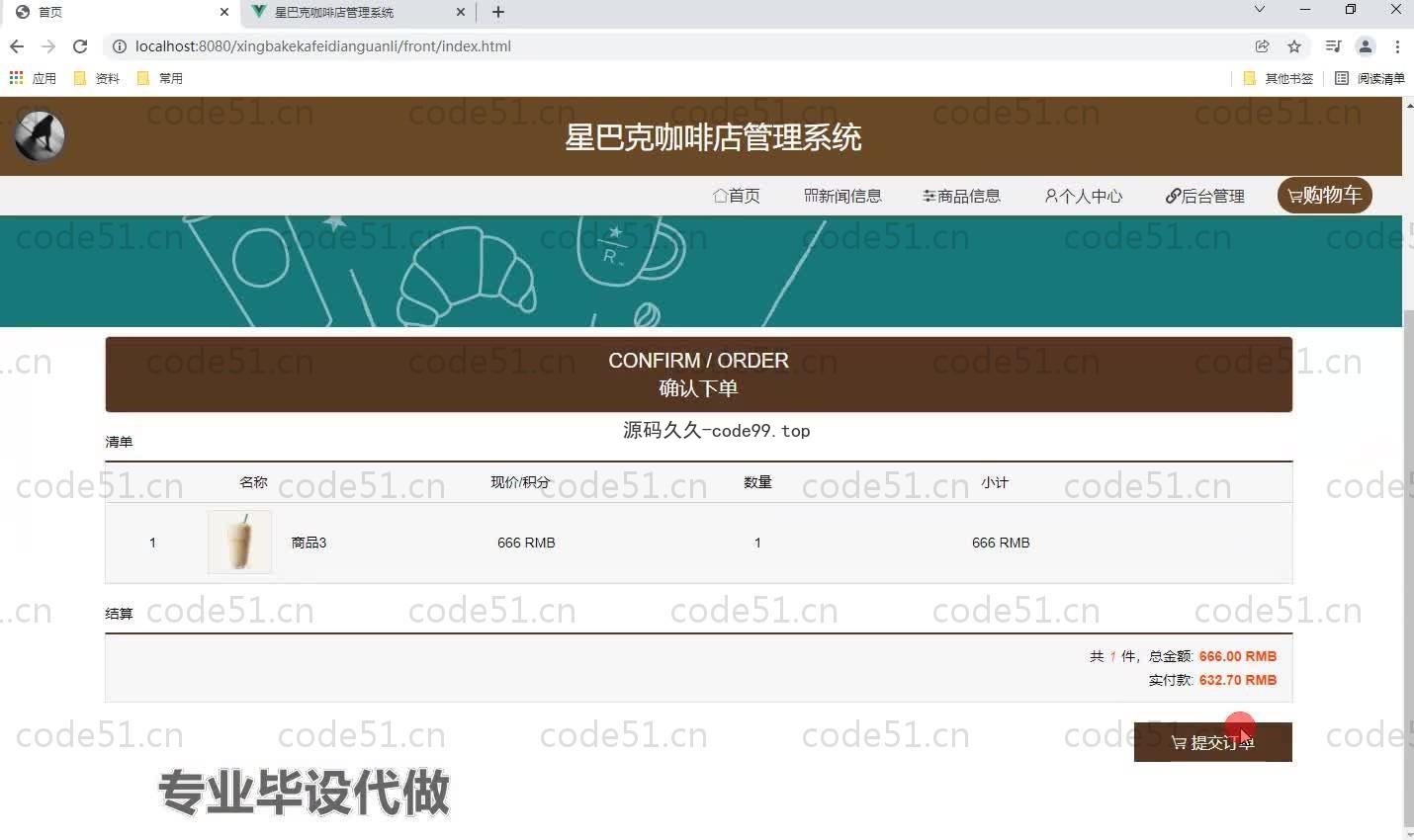Restore the browser window size
Image resolution: width=1414 pixels, height=840 pixels.
coord(1351,10)
